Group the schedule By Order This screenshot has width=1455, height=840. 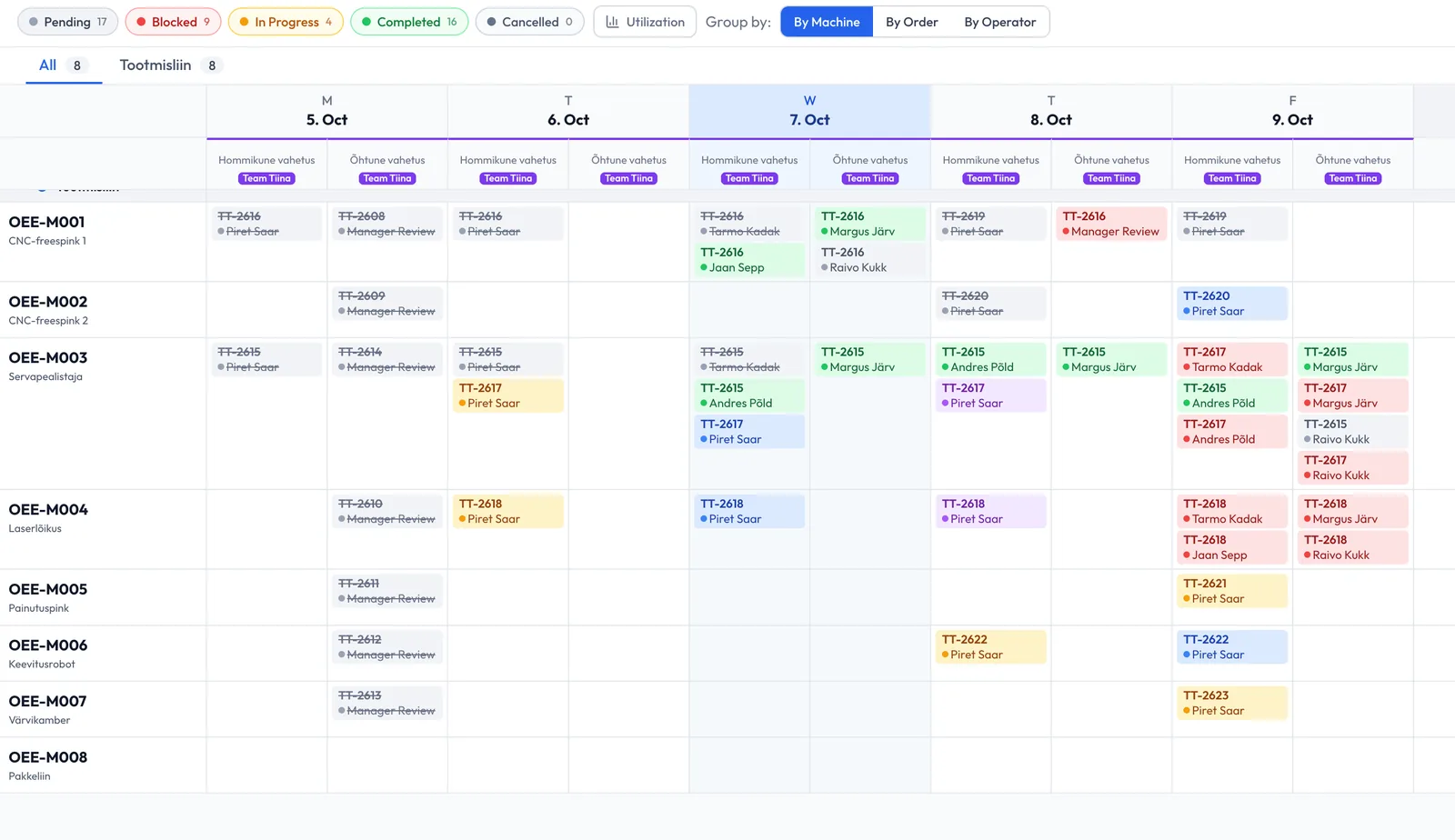coord(912,22)
